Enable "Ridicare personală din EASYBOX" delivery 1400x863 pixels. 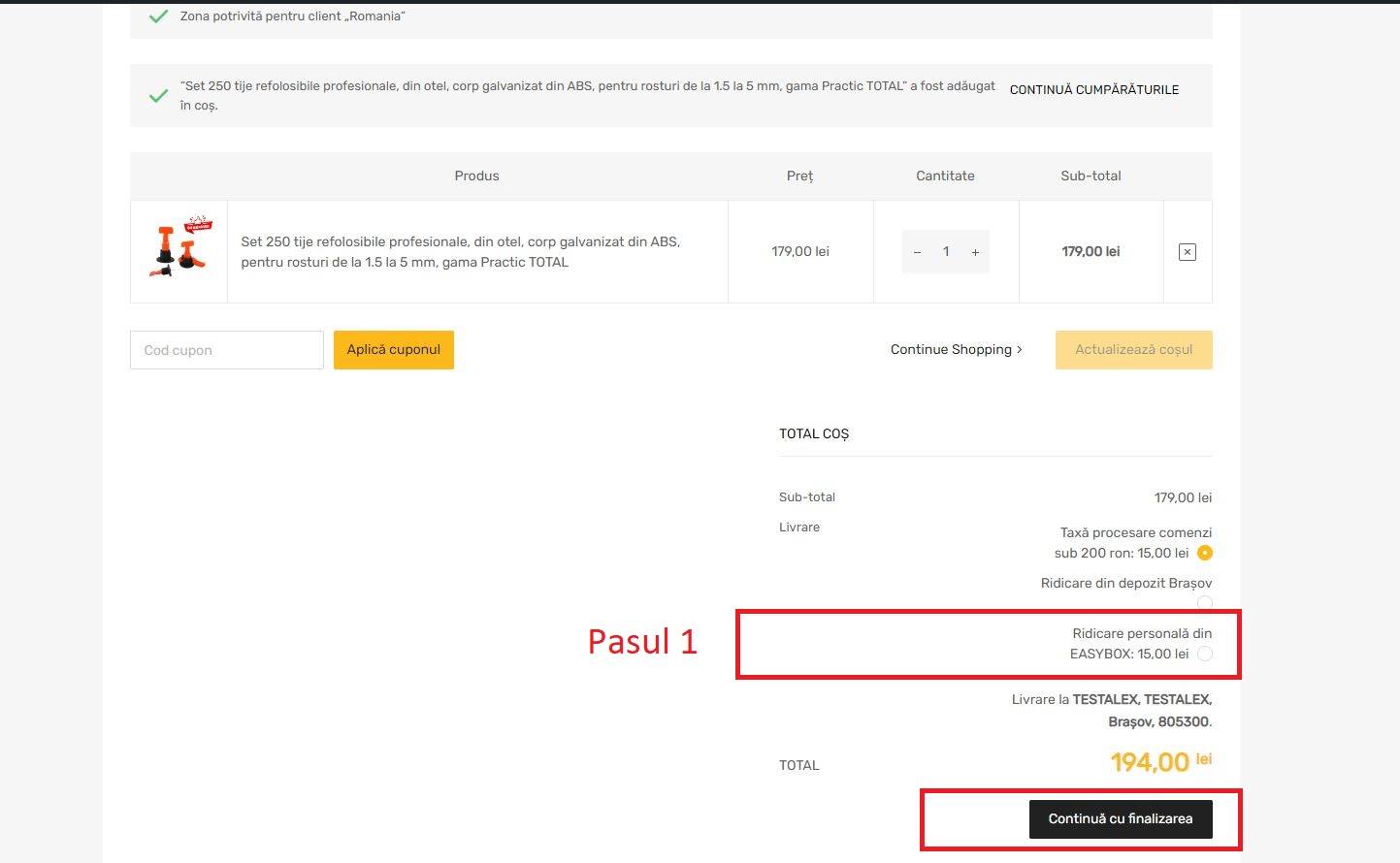pos(1204,654)
